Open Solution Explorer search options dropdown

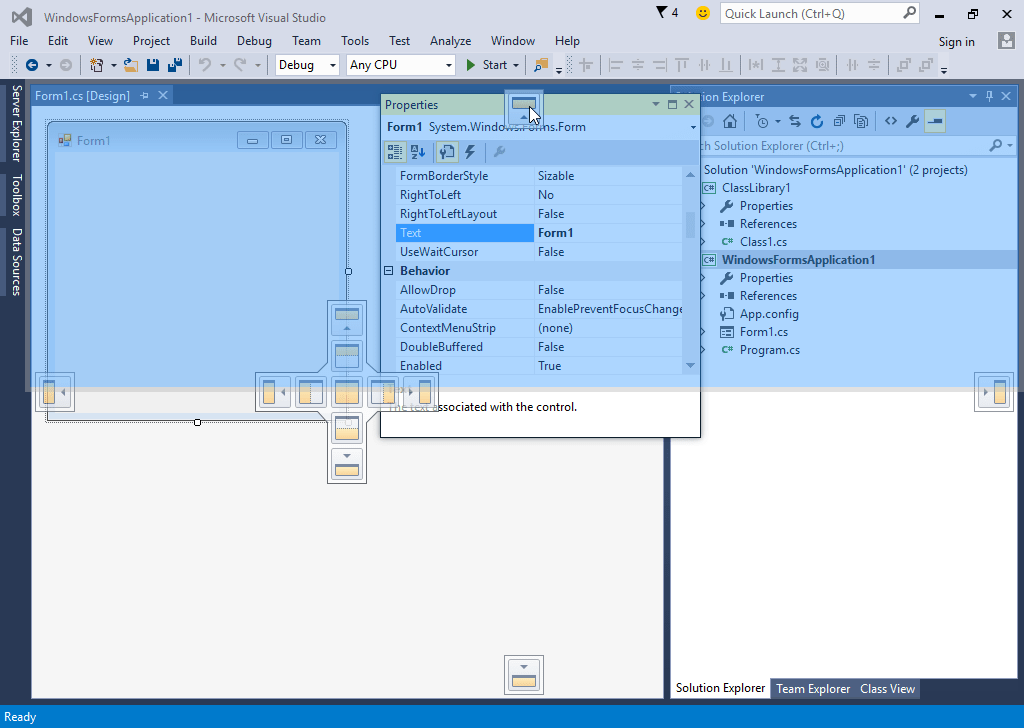coord(1010,146)
